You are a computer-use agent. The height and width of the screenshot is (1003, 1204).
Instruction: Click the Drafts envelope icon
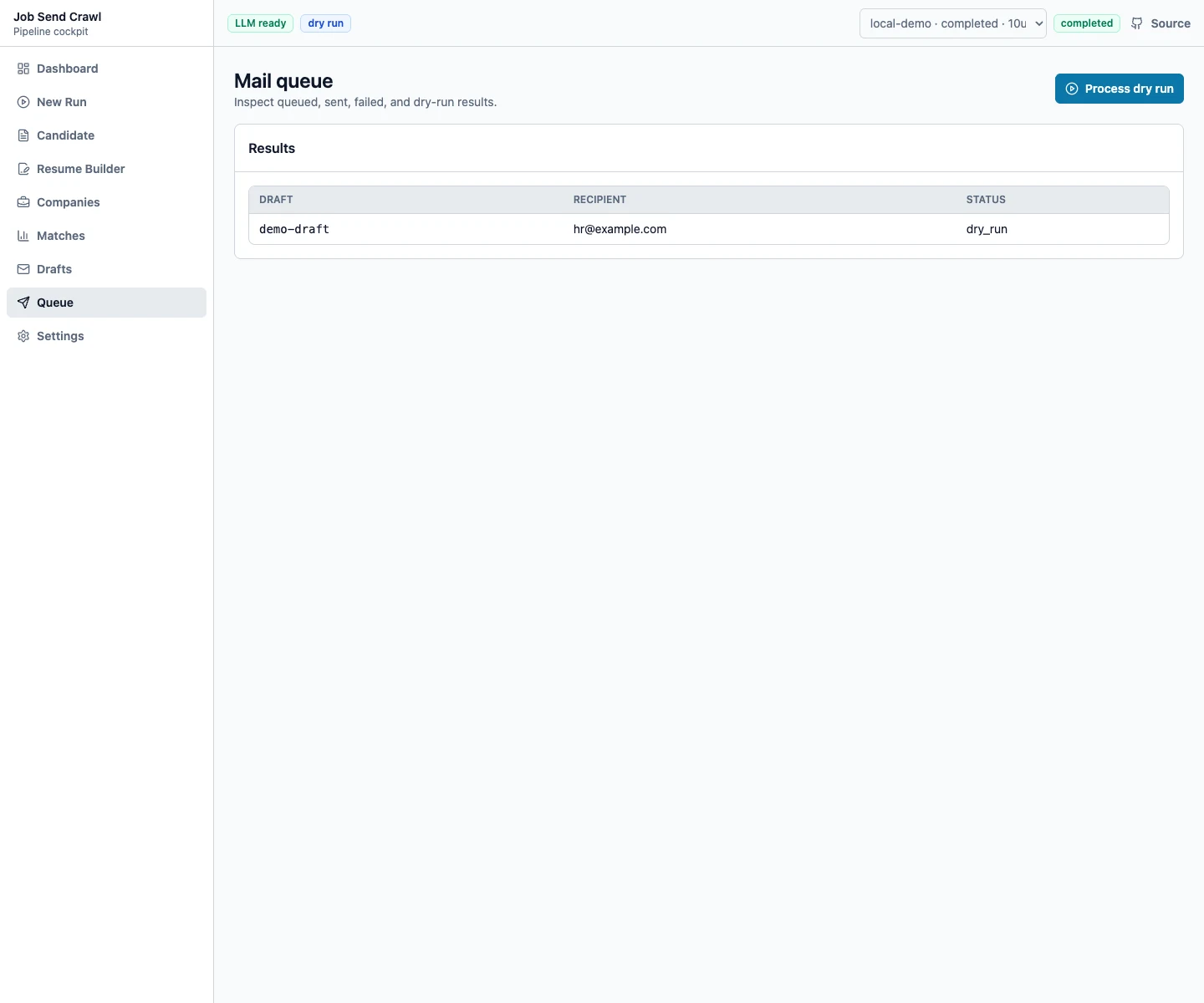pyautogui.click(x=23, y=269)
